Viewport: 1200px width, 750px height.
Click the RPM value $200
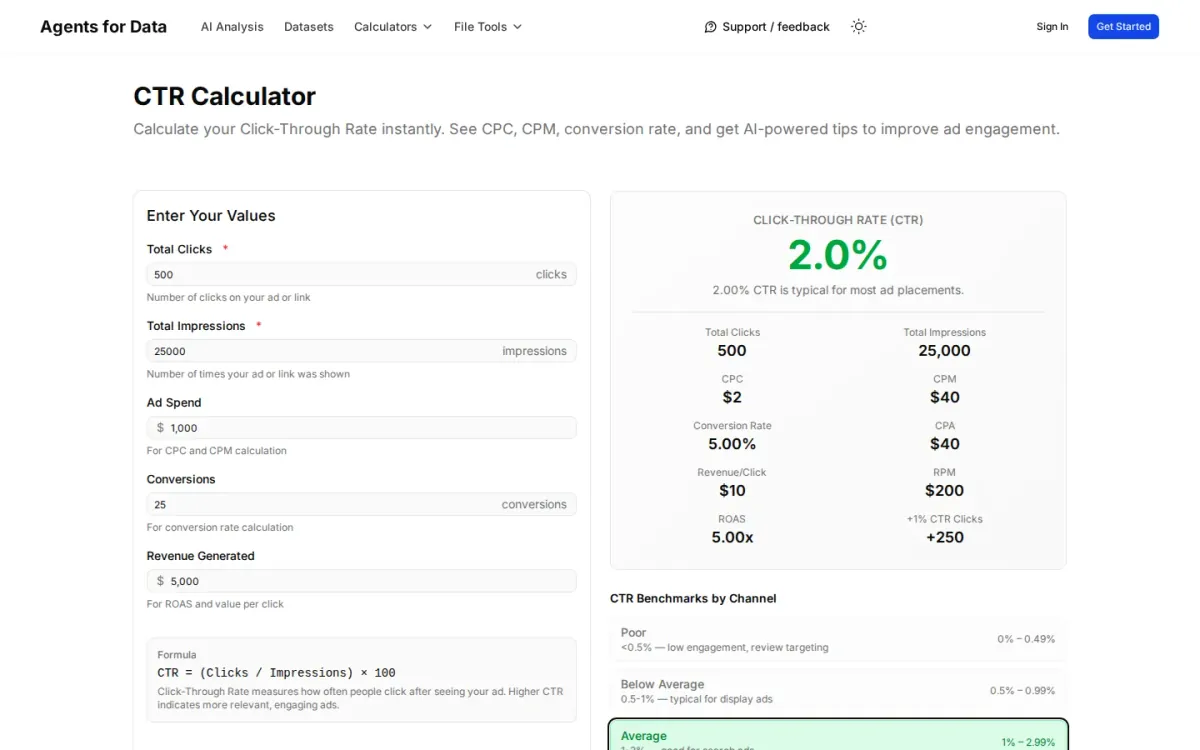[945, 490]
